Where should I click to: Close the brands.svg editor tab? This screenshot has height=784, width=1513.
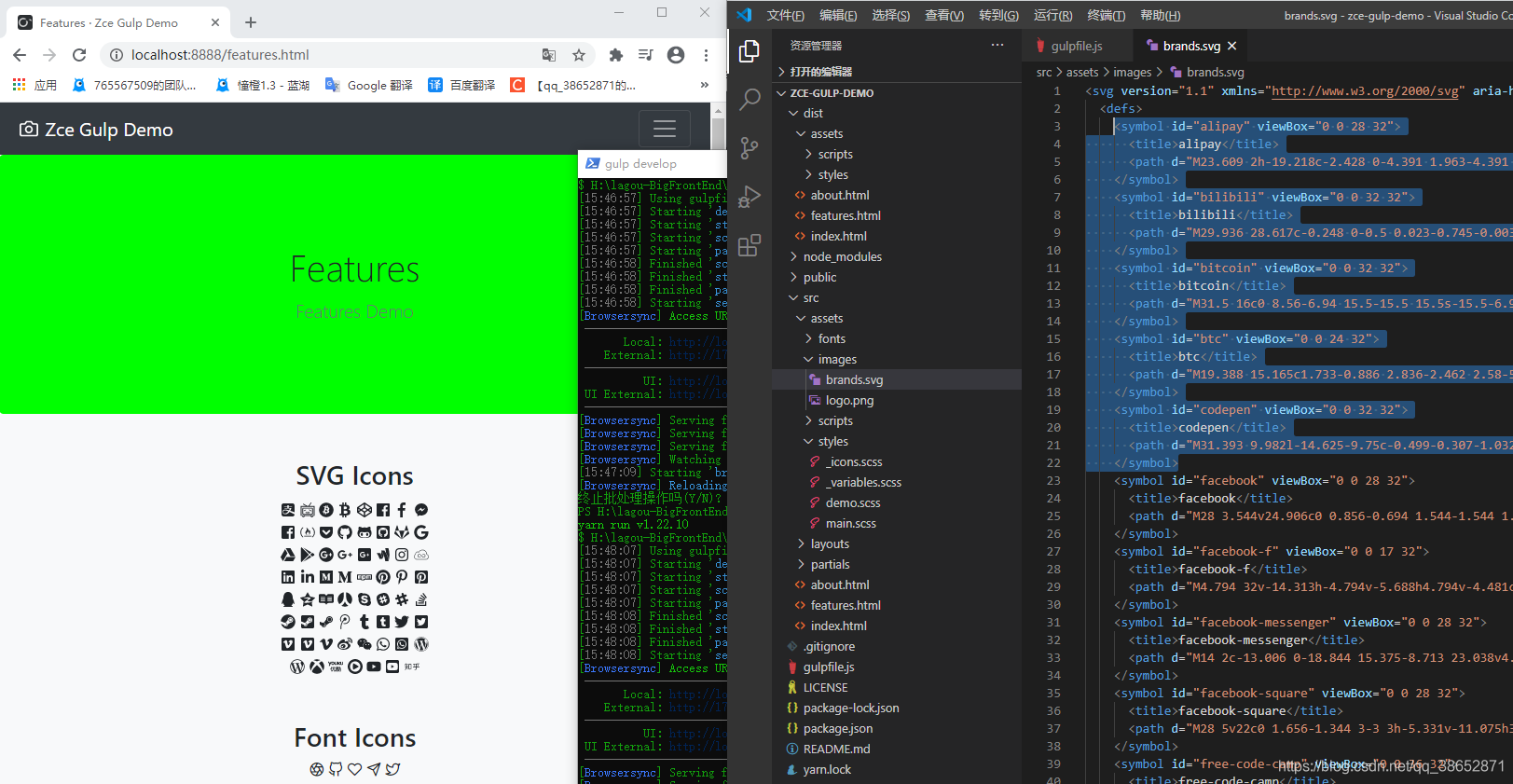coord(1232,46)
